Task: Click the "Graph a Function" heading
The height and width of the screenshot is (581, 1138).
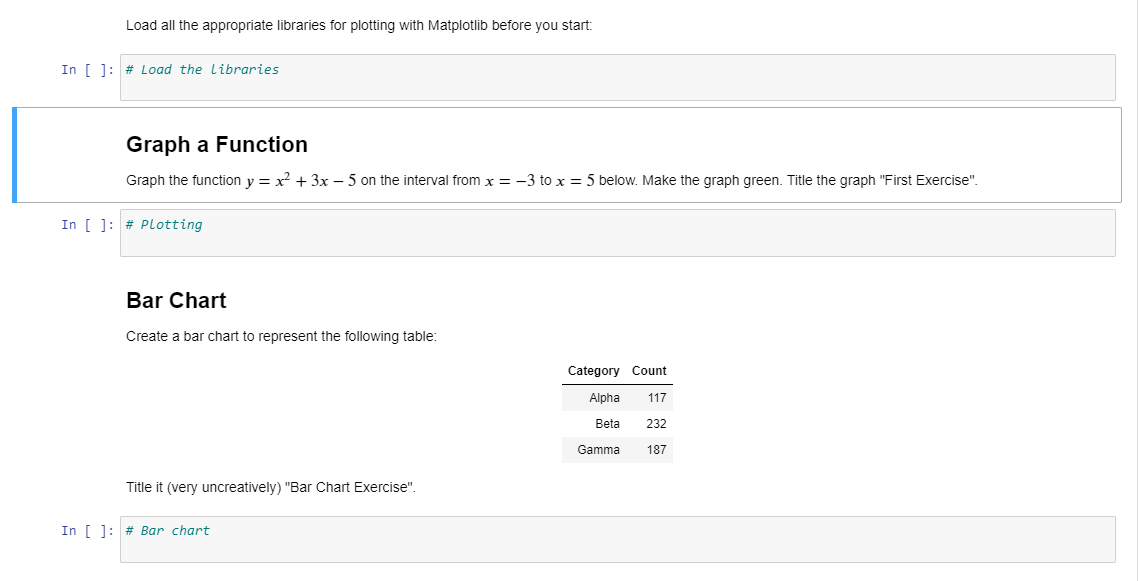Action: point(217,144)
